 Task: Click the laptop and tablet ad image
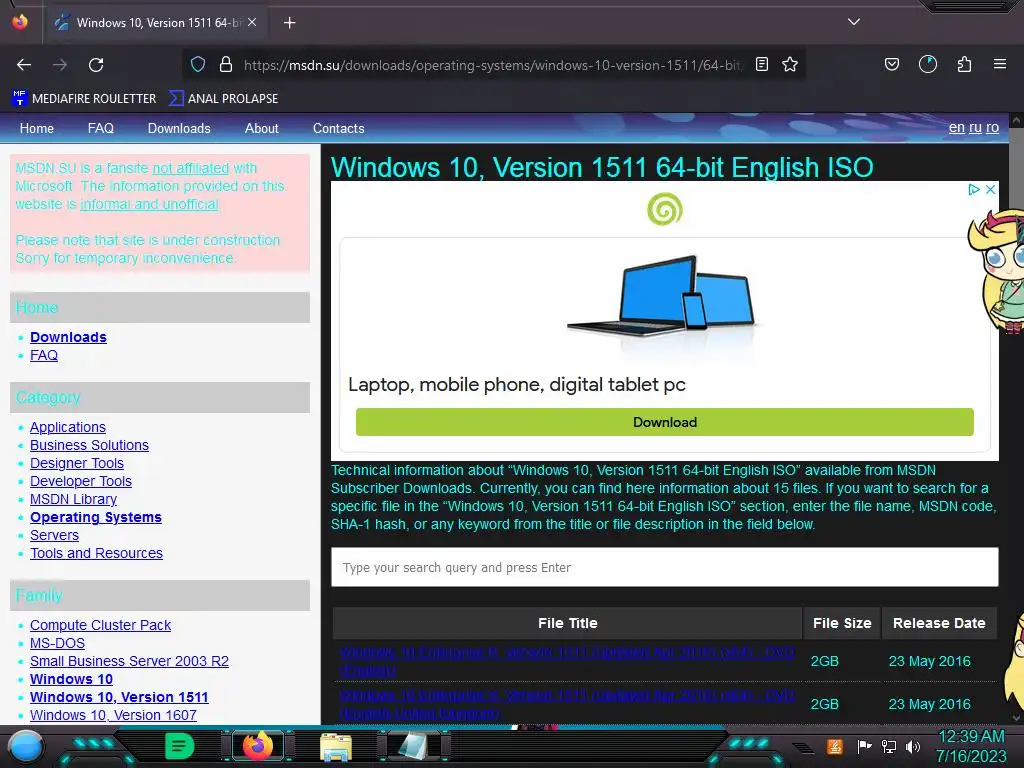(662, 296)
